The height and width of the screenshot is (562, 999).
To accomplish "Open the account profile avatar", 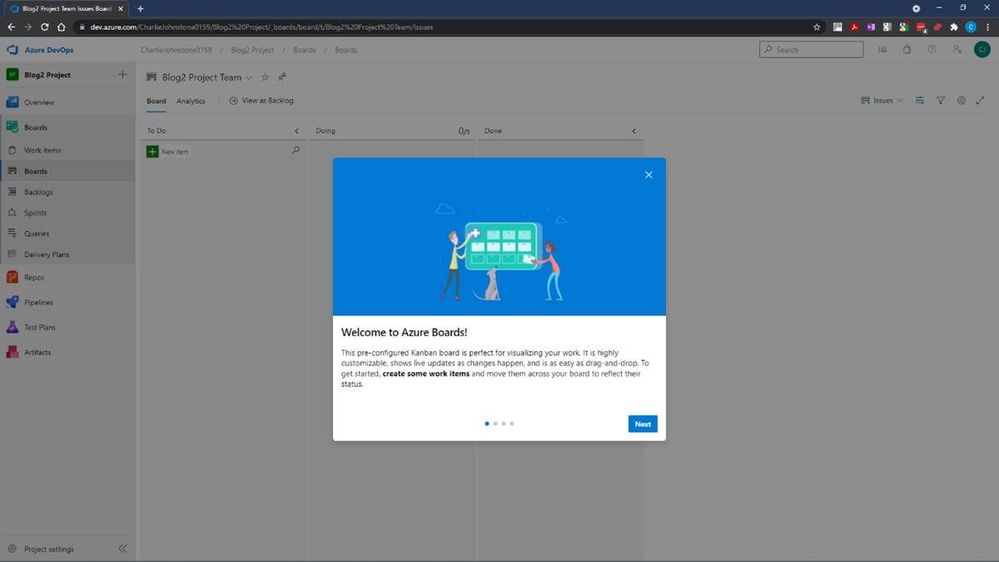I will click(982, 50).
